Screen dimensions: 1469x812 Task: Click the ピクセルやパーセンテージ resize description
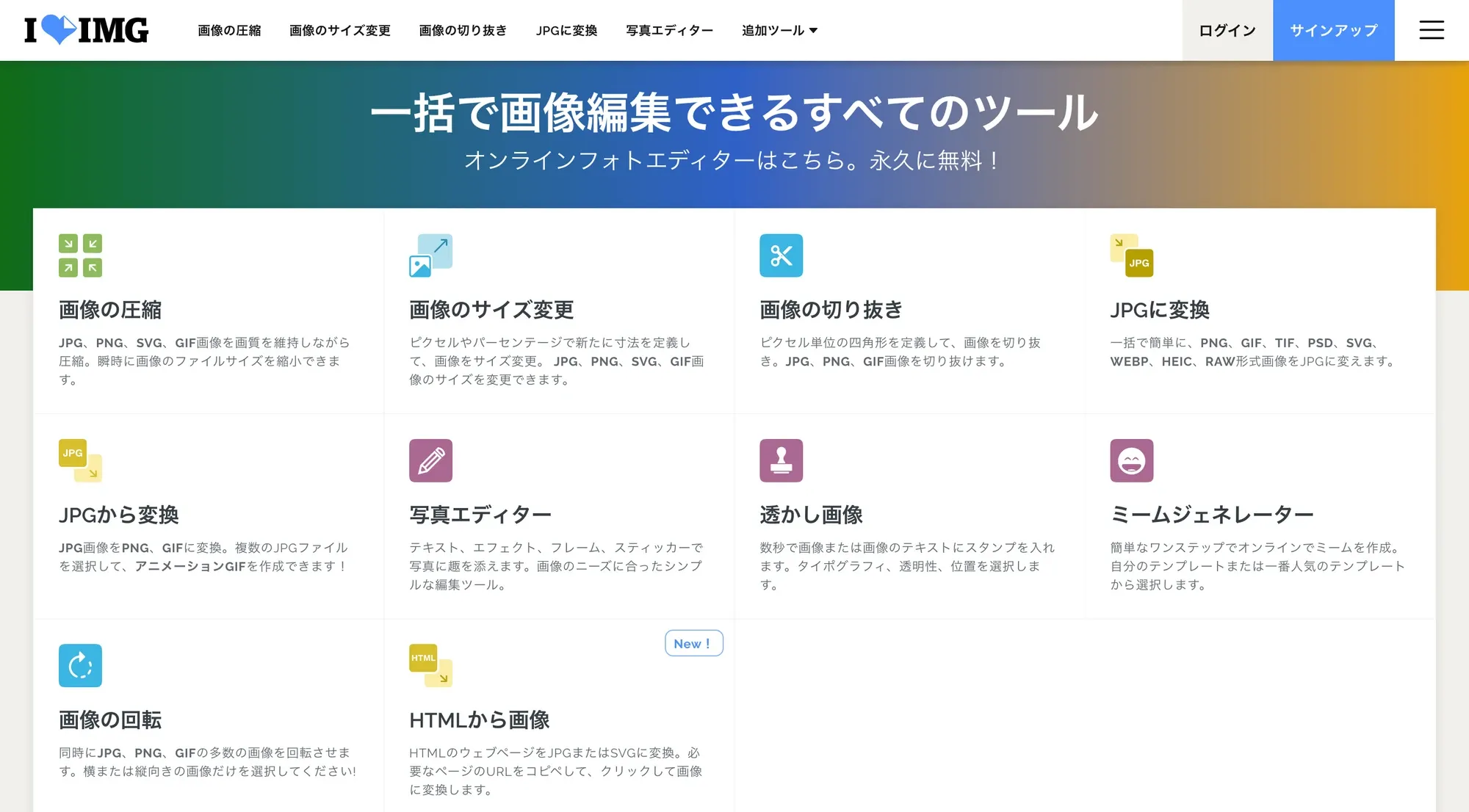557,361
